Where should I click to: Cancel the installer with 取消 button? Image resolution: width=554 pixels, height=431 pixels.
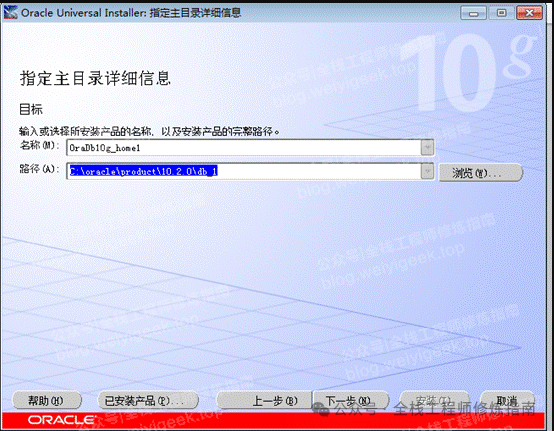point(508,401)
